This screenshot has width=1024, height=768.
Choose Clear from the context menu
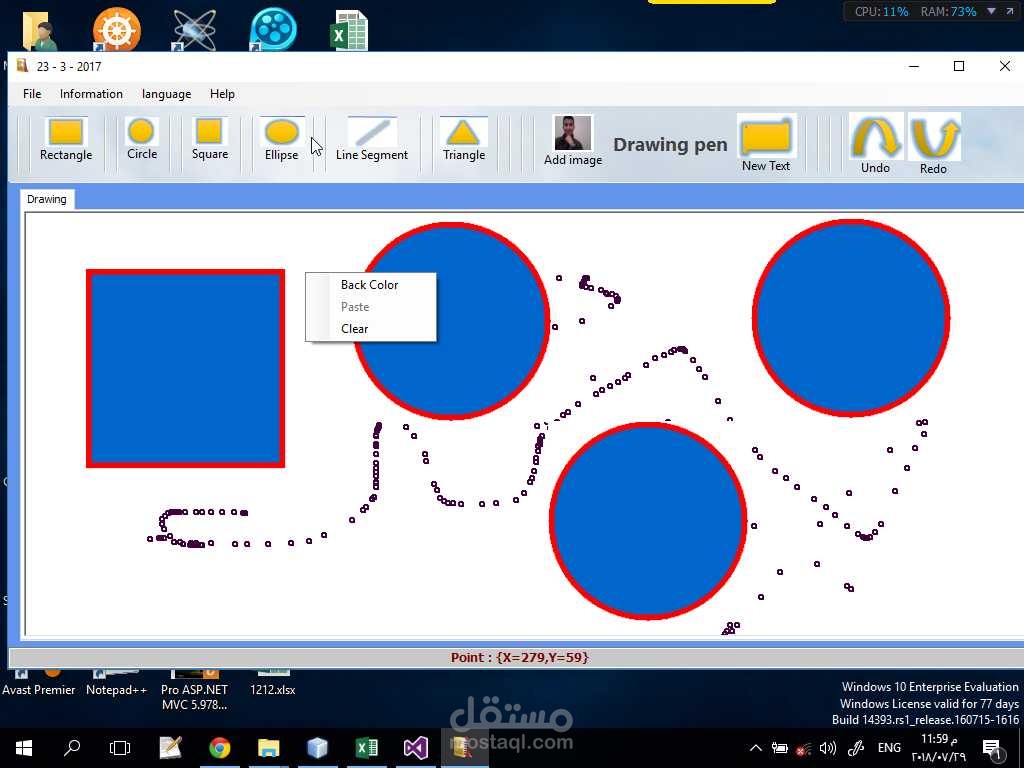pos(370,328)
